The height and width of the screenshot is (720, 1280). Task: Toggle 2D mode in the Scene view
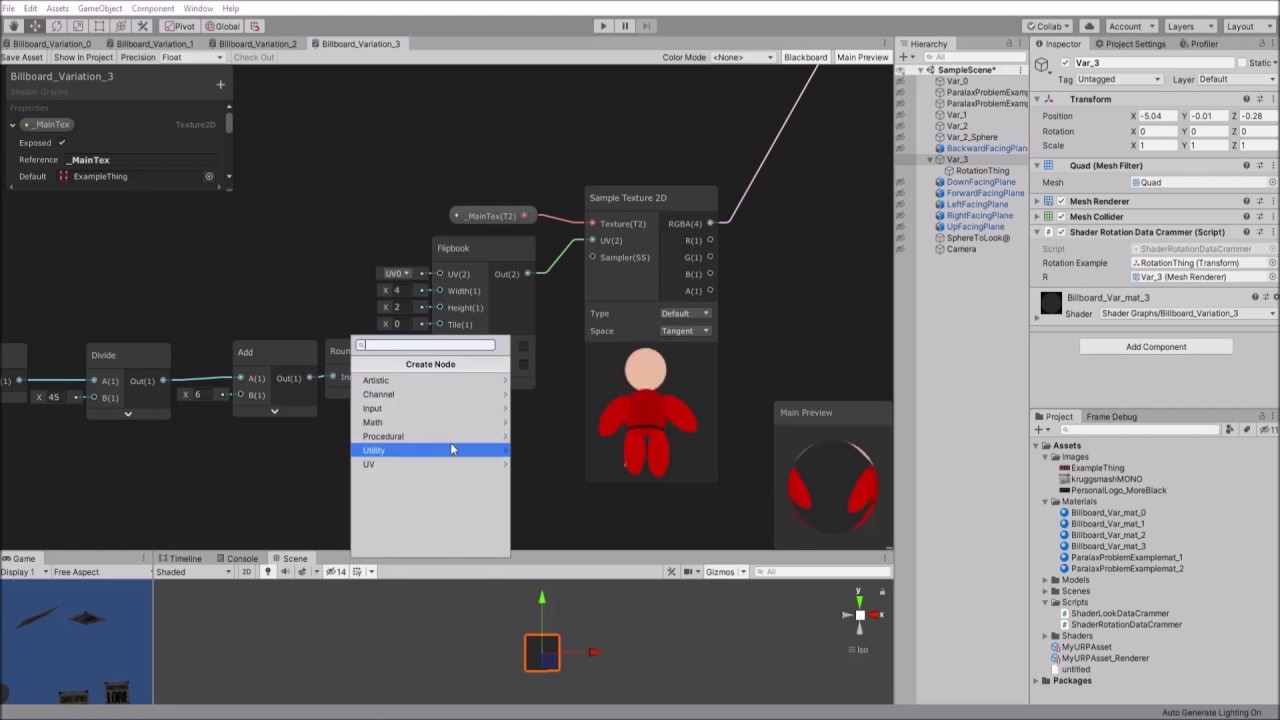point(248,572)
